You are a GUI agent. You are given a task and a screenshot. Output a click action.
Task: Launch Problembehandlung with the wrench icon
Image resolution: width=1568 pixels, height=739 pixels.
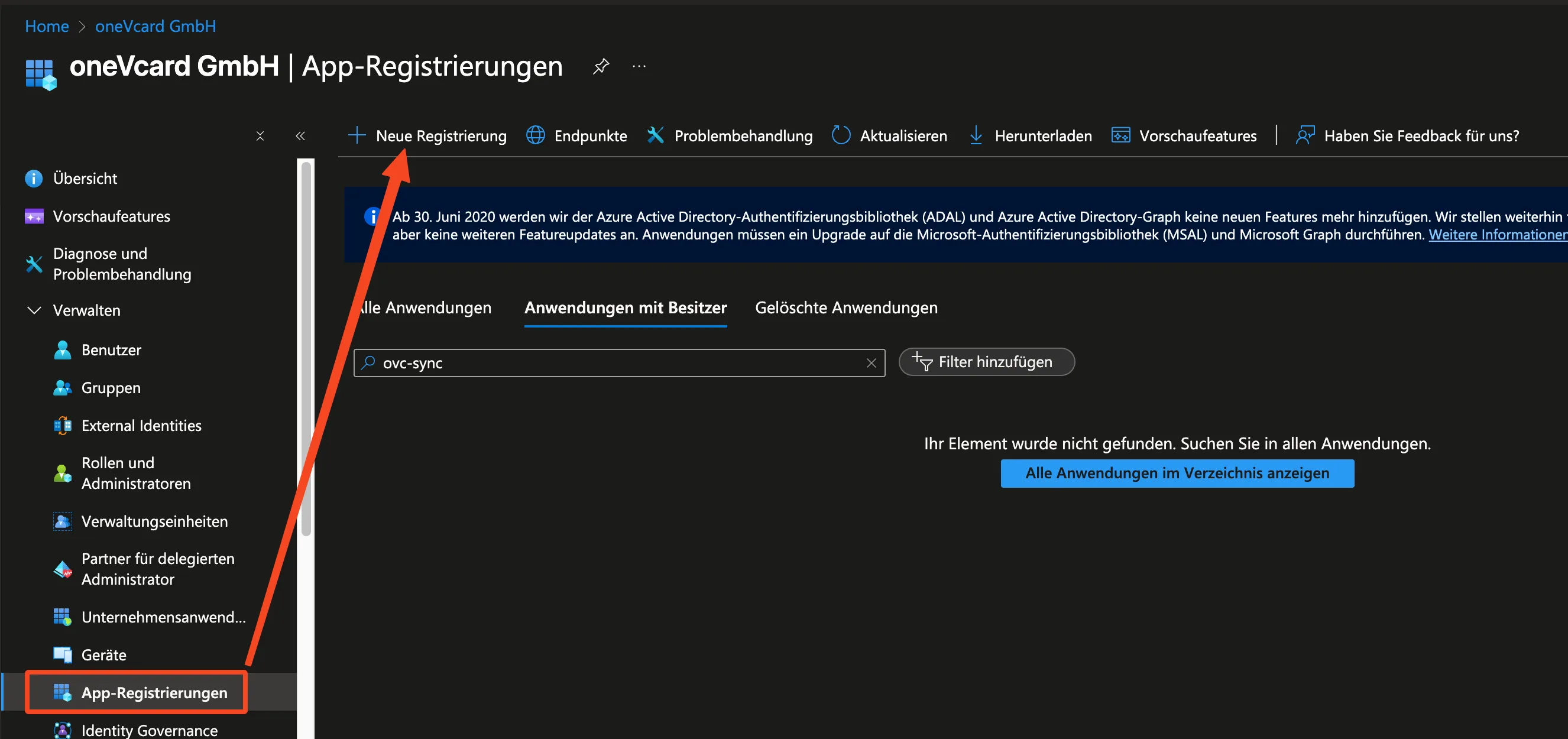tap(655, 135)
